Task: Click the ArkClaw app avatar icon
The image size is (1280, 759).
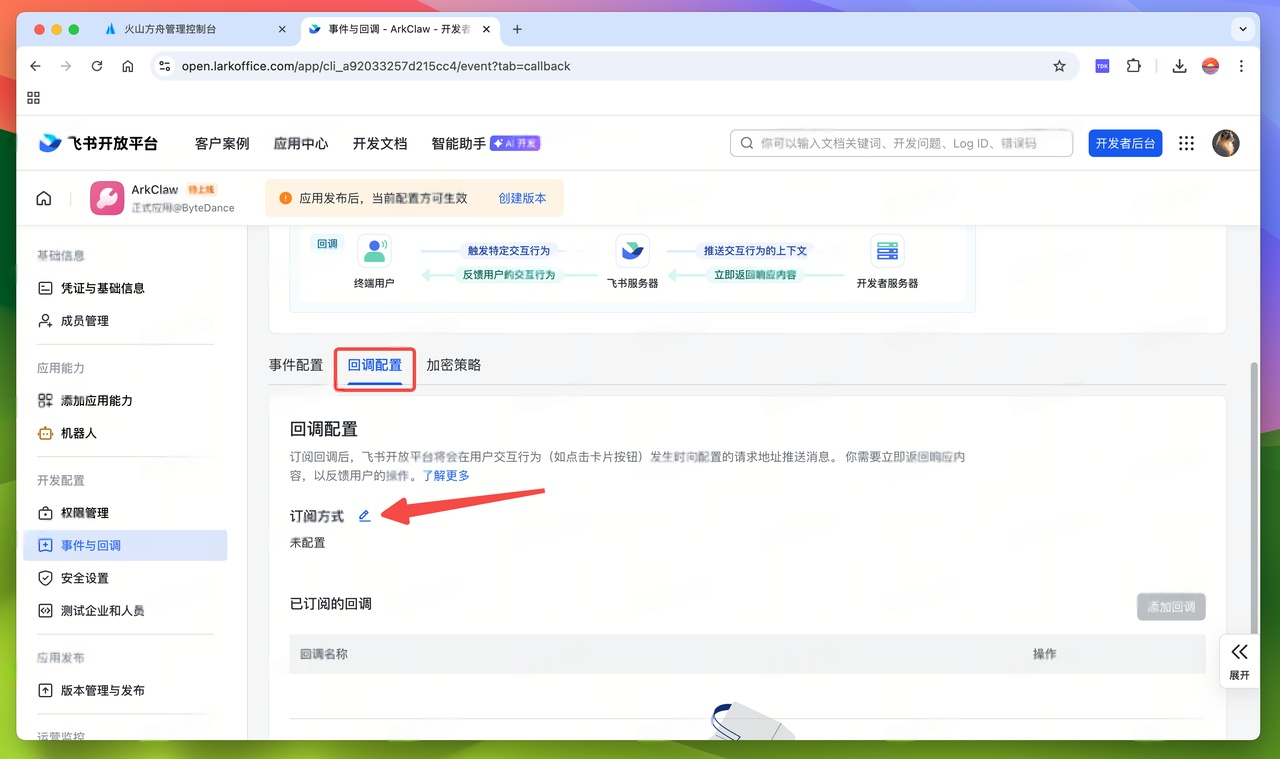Action: click(x=106, y=197)
